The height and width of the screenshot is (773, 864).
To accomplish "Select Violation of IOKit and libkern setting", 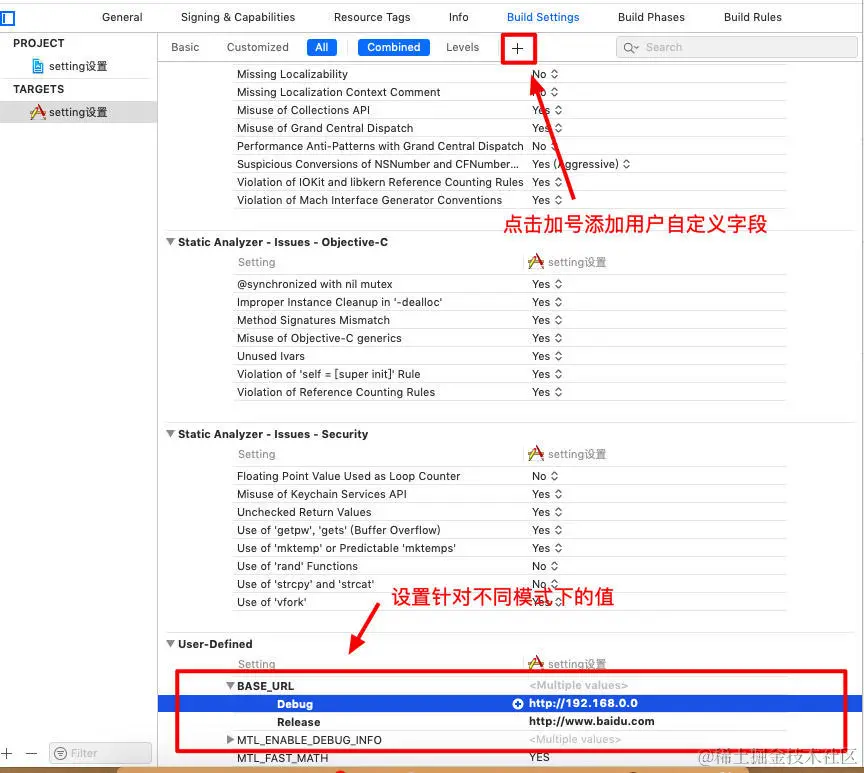I will point(380,182).
